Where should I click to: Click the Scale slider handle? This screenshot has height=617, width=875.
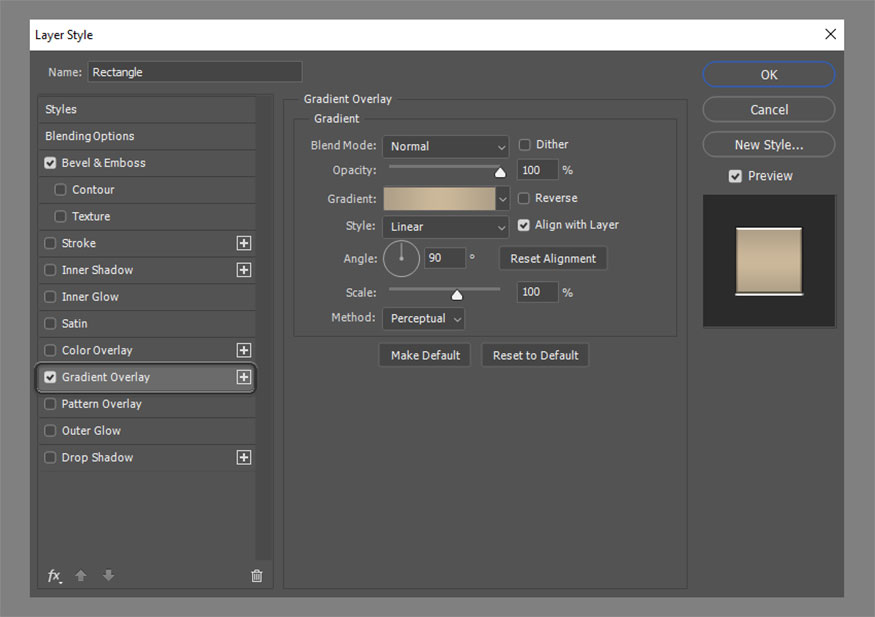pos(457,295)
